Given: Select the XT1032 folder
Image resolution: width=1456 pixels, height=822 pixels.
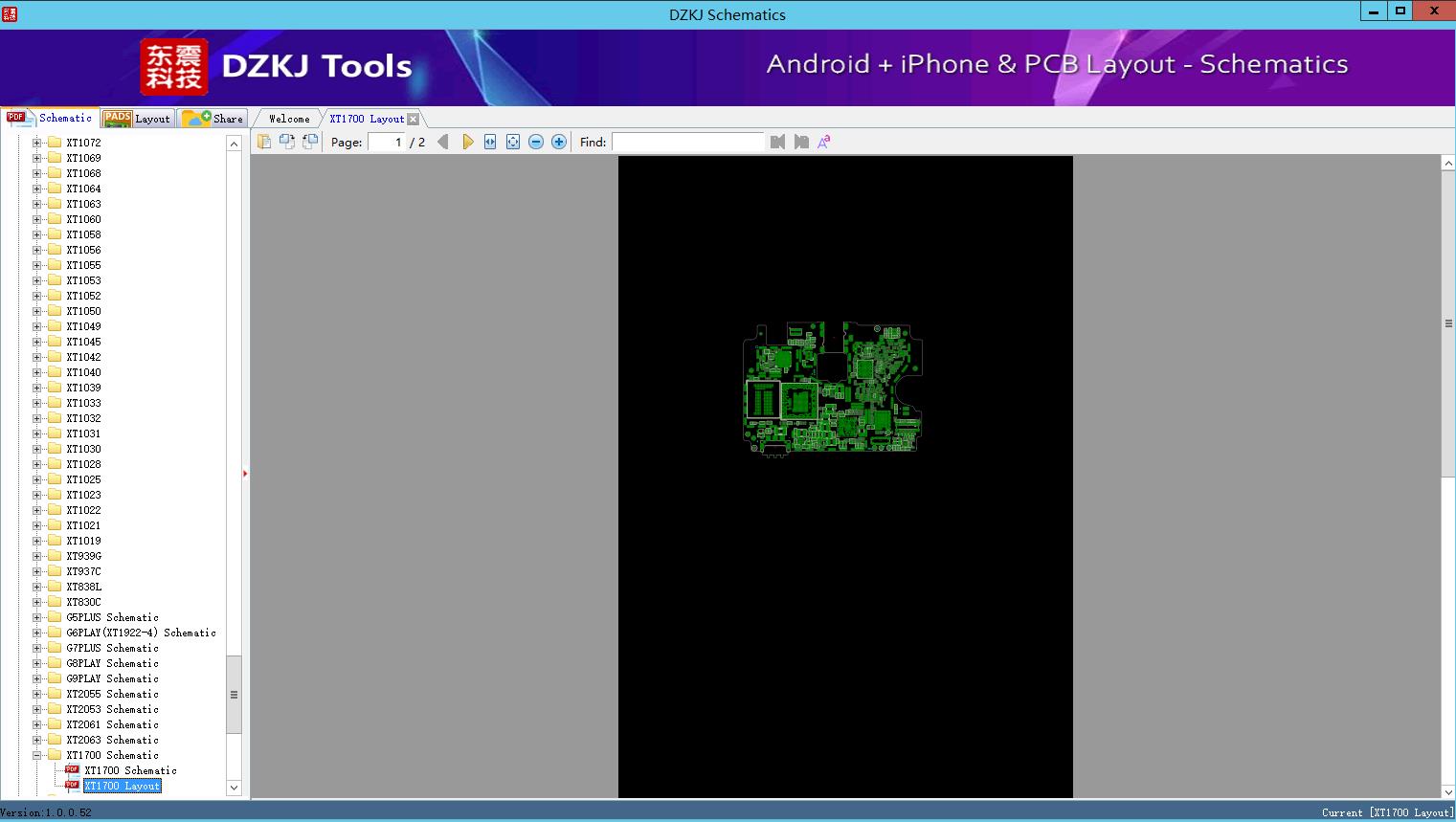Looking at the screenshot, I should (x=83, y=418).
